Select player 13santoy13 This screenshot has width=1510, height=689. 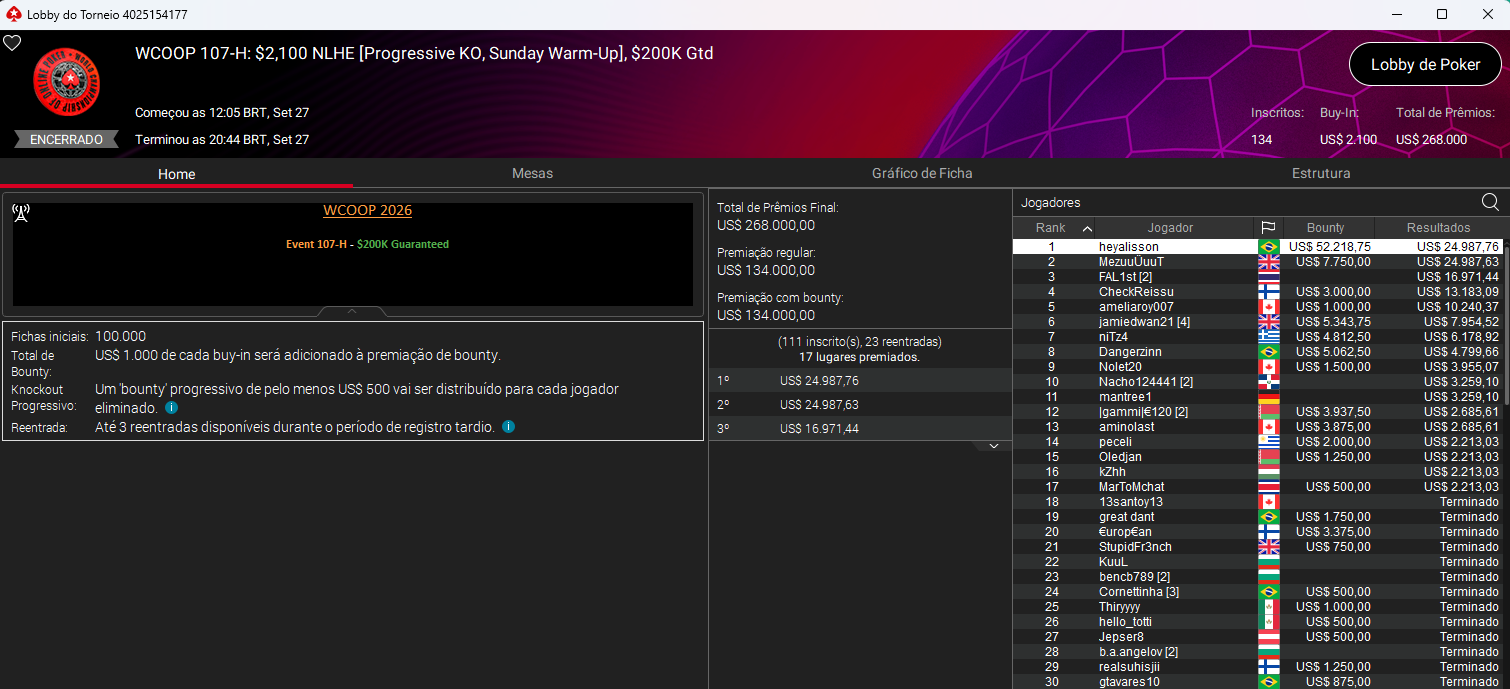point(1258,501)
